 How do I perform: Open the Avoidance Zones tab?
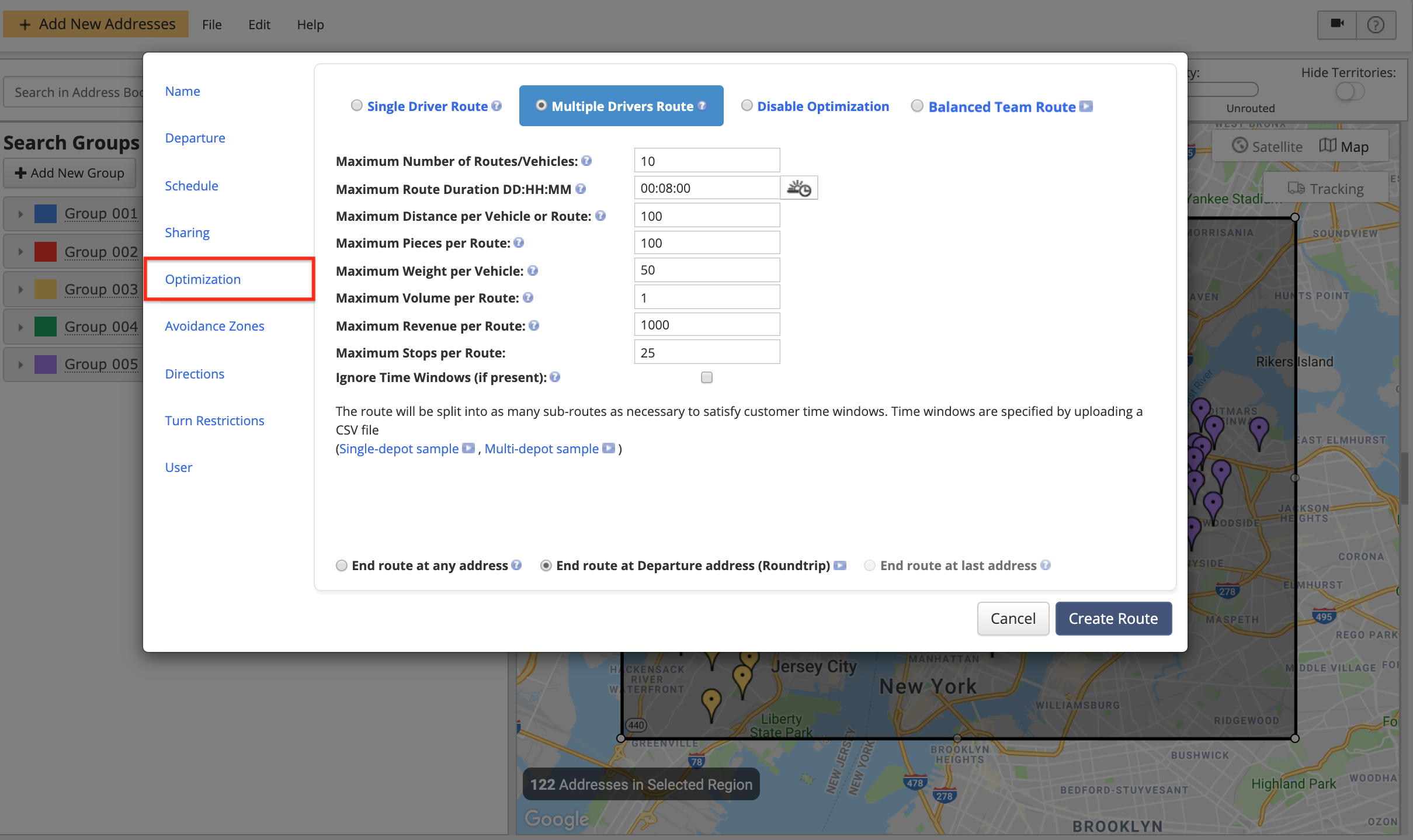pos(214,326)
